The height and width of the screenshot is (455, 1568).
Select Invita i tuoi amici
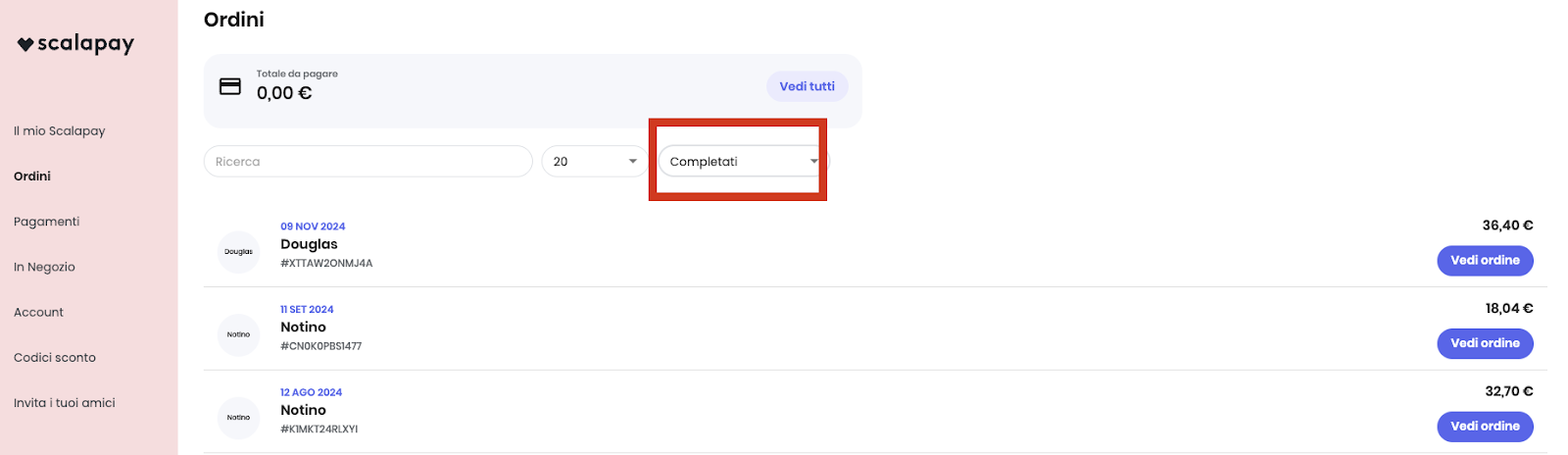(x=65, y=403)
